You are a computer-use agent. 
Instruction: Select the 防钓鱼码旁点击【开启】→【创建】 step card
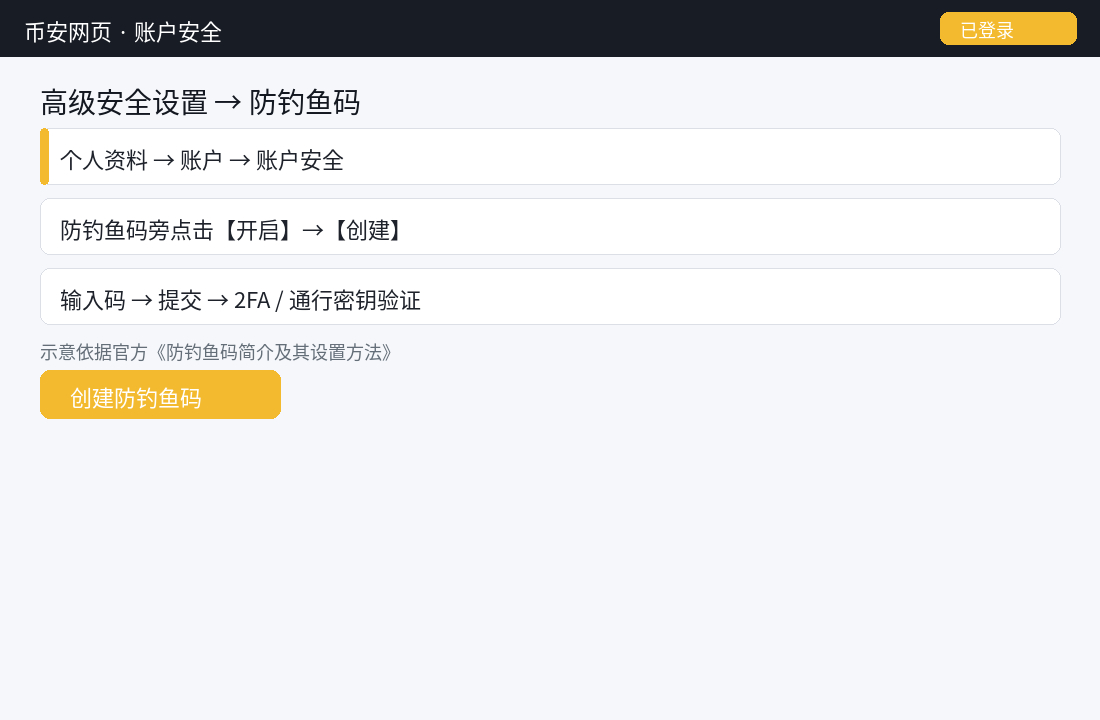(550, 227)
